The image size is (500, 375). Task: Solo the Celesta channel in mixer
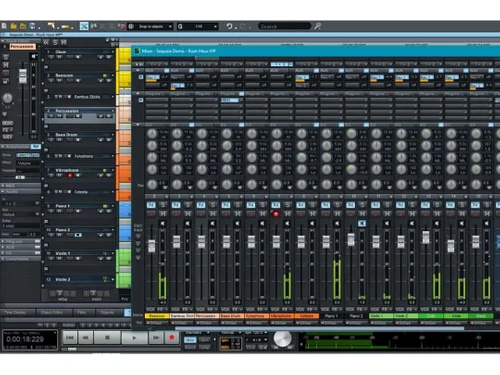coord(312,205)
